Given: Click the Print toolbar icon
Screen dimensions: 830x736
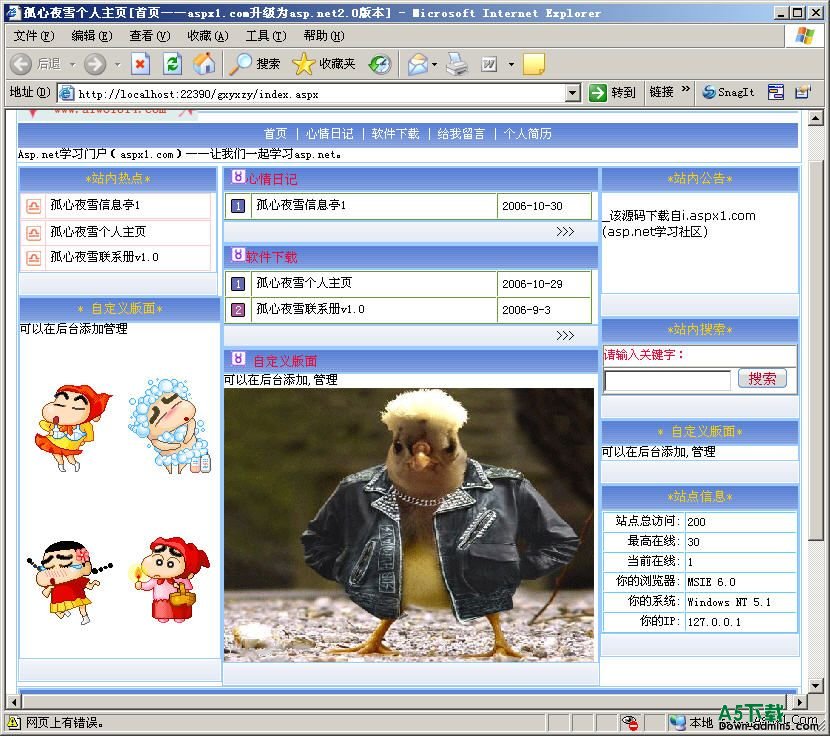Looking at the screenshot, I should [x=457, y=64].
